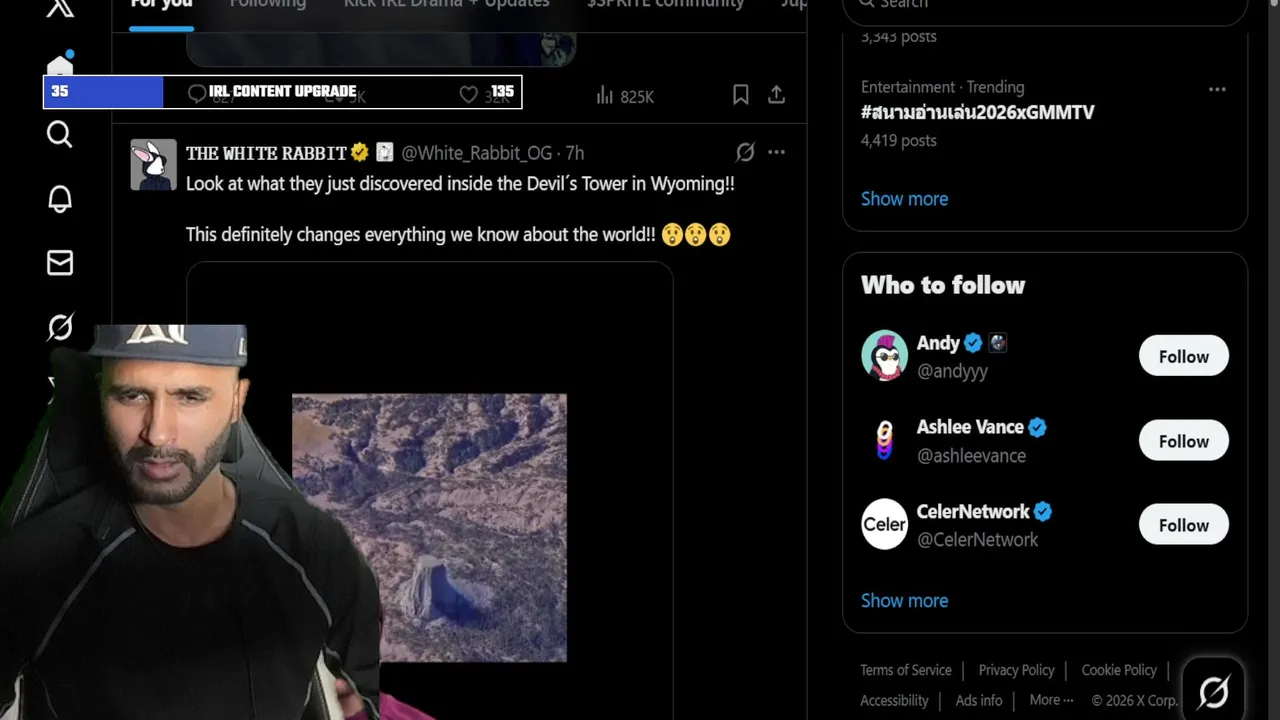Open Devil's Tower video thumbnail

coord(429,527)
